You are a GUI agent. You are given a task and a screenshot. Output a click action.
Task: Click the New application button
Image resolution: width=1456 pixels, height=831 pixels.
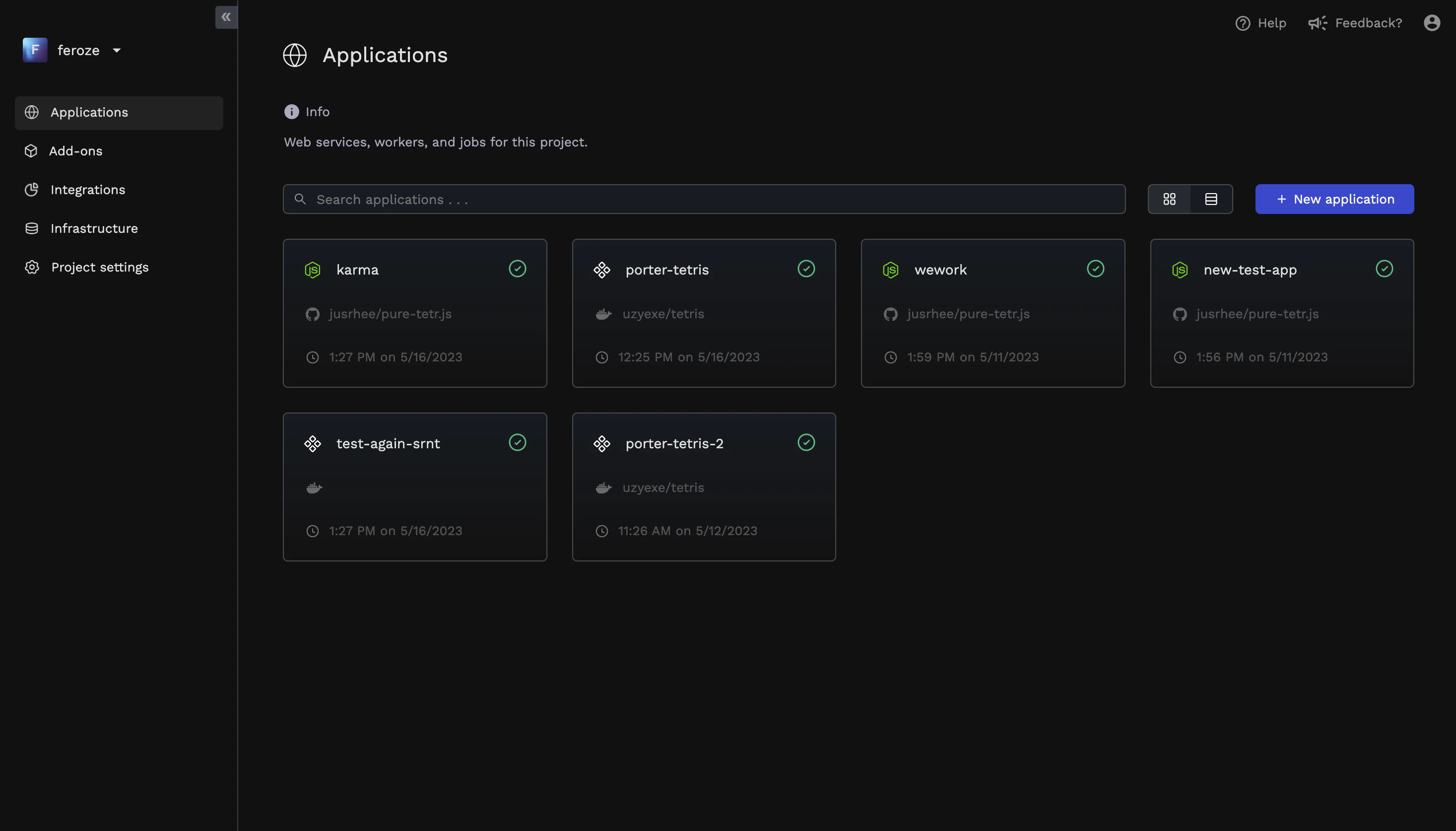[1334, 199]
